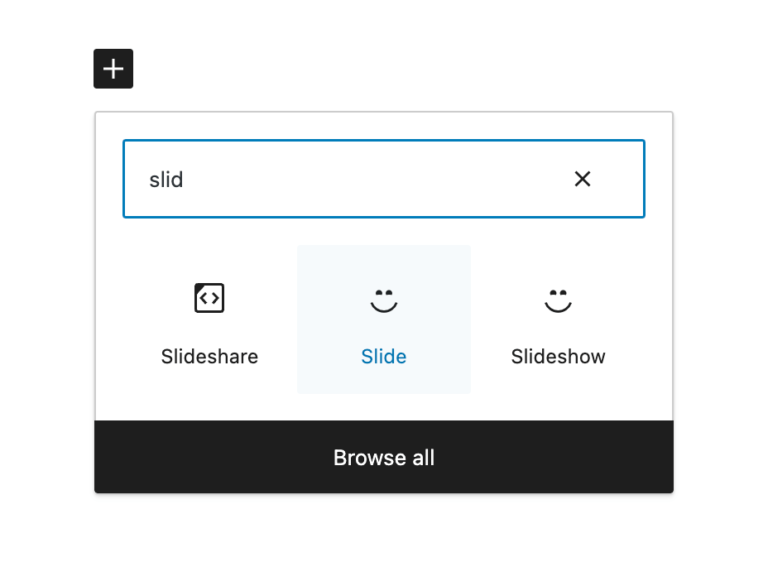The height and width of the screenshot is (586, 768).
Task: Insert the Slideshow block from the results
Action: 558,319
